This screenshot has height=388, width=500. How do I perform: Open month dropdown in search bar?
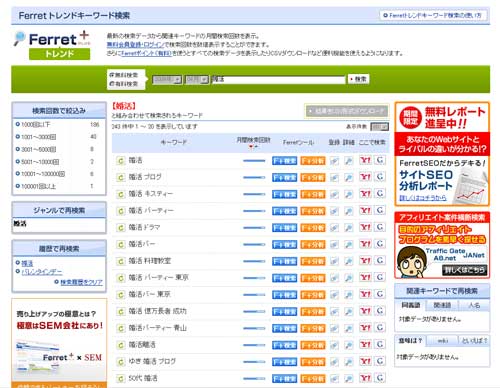[x=197, y=79]
